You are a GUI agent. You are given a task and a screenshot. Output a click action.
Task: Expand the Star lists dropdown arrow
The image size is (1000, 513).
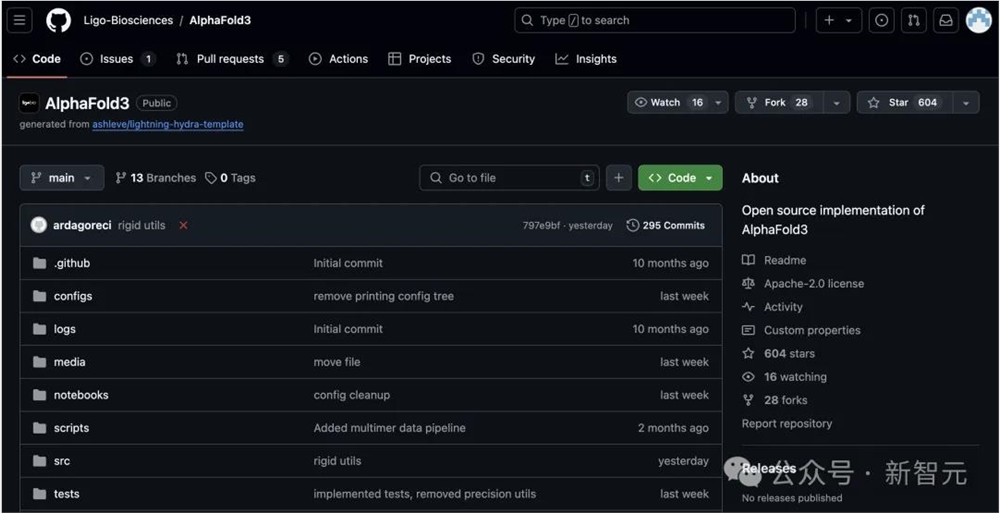tap(966, 102)
